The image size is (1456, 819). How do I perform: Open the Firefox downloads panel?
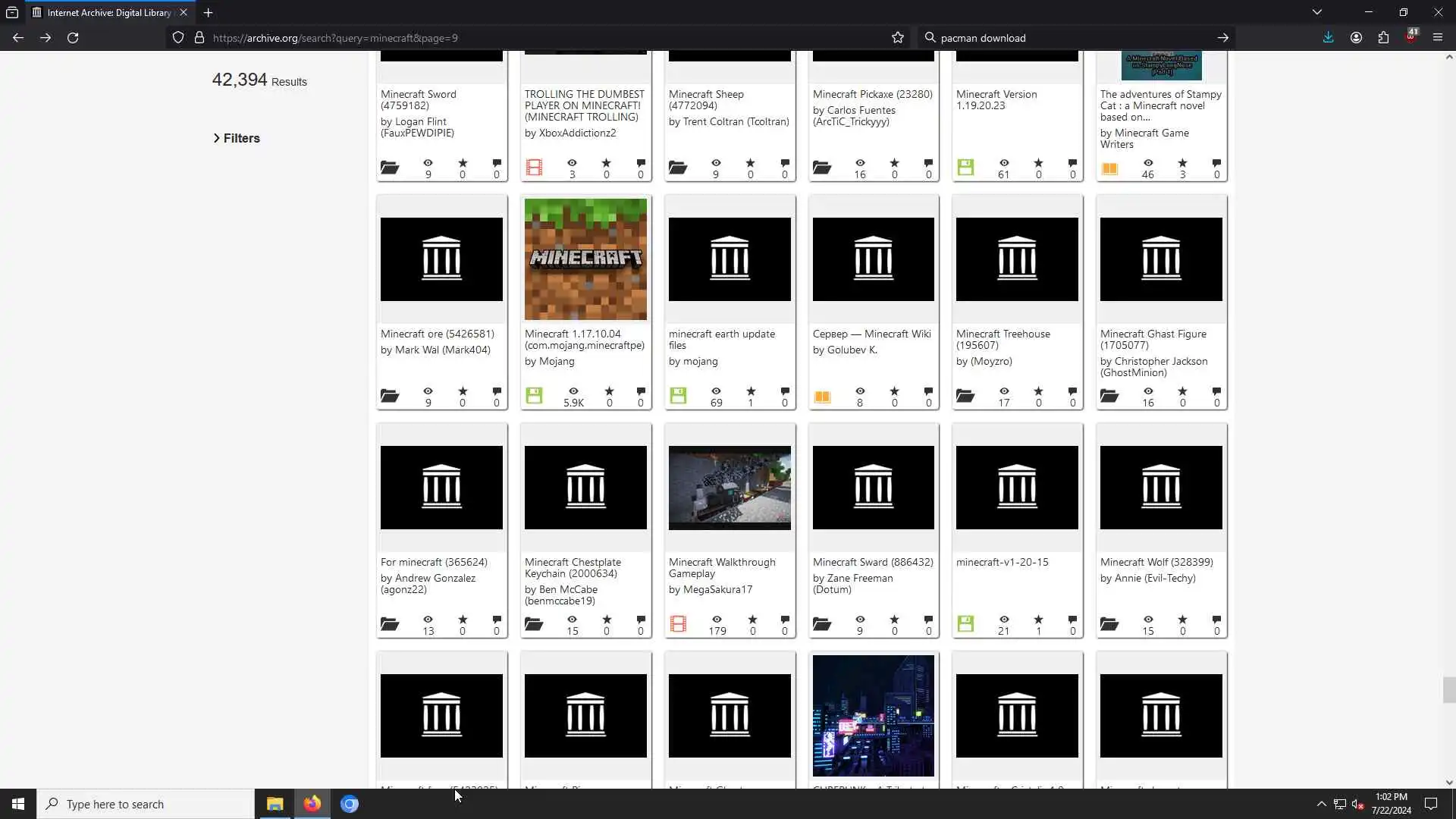[1328, 38]
